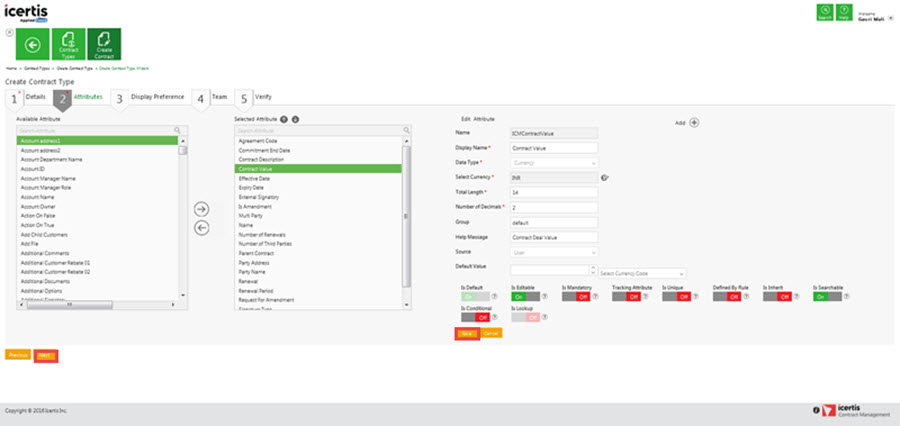This screenshot has height=426, width=900.
Task: Select Effective Date in Selected Attribute list
Action: pos(254,178)
